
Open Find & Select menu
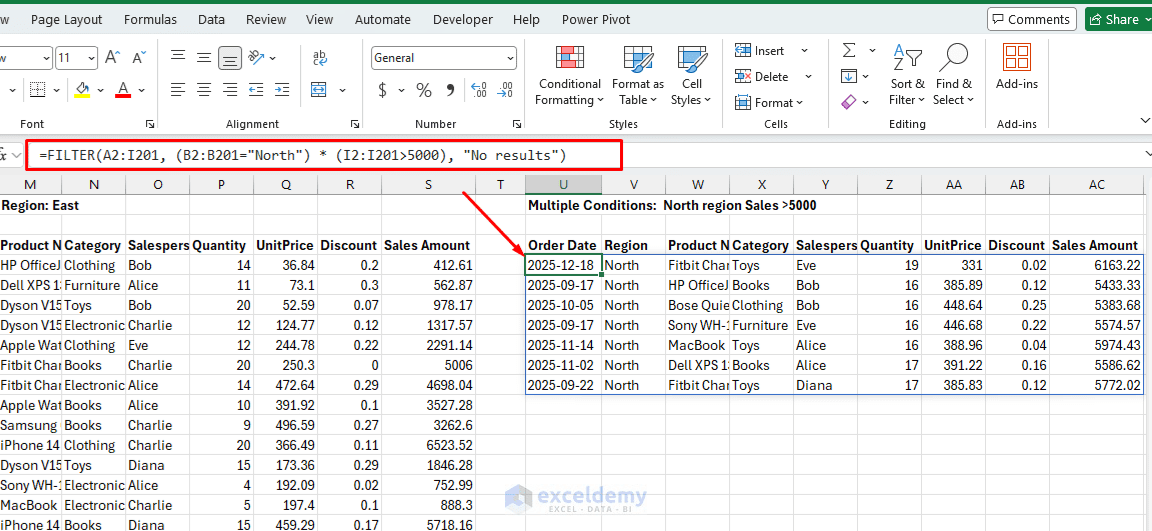[954, 76]
